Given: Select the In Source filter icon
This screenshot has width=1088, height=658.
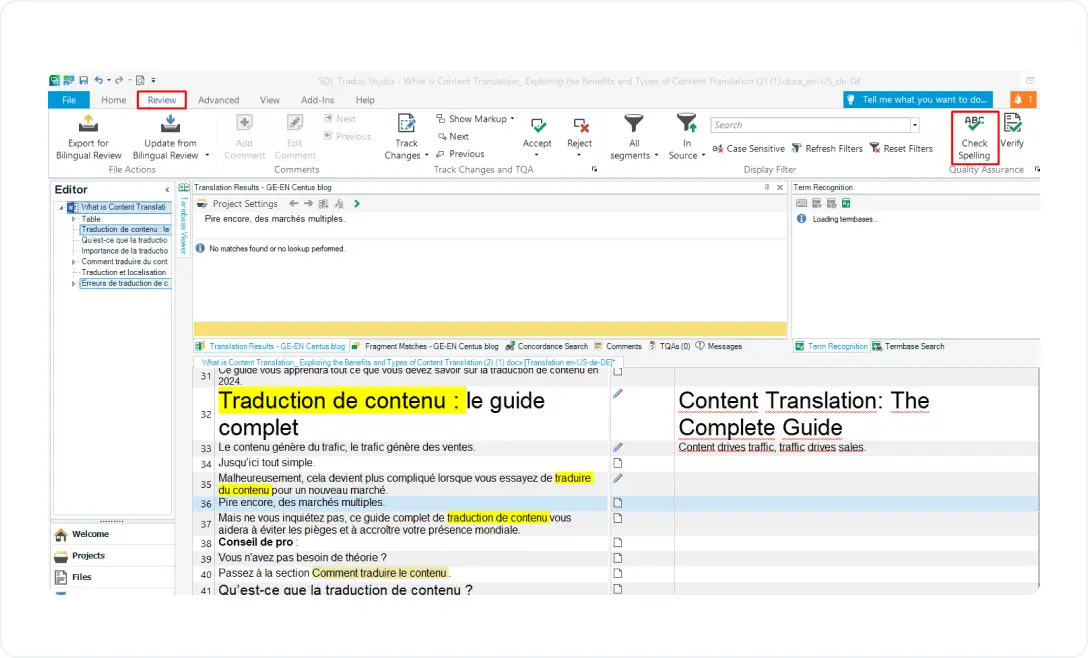Looking at the screenshot, I should click(686, 128).
